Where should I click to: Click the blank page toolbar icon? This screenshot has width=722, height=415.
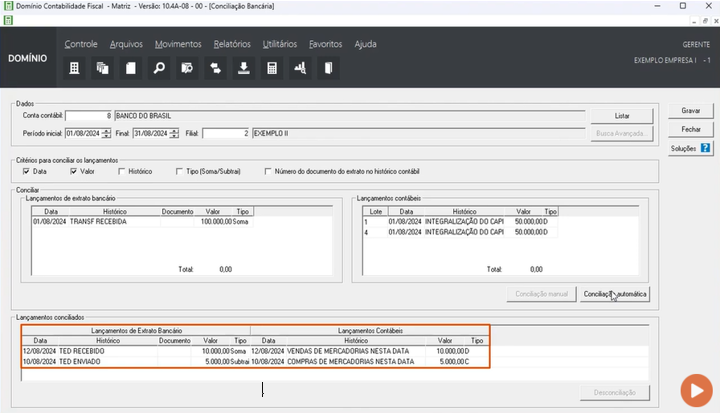tap(130, 69)
